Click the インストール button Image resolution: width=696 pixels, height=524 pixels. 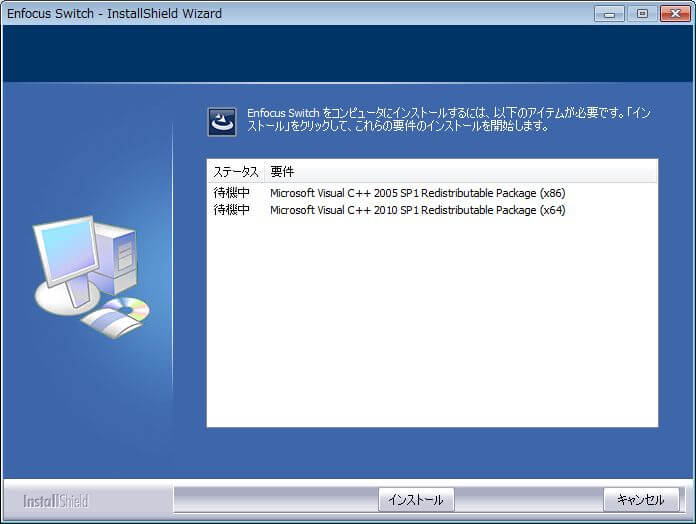[416, 500]
